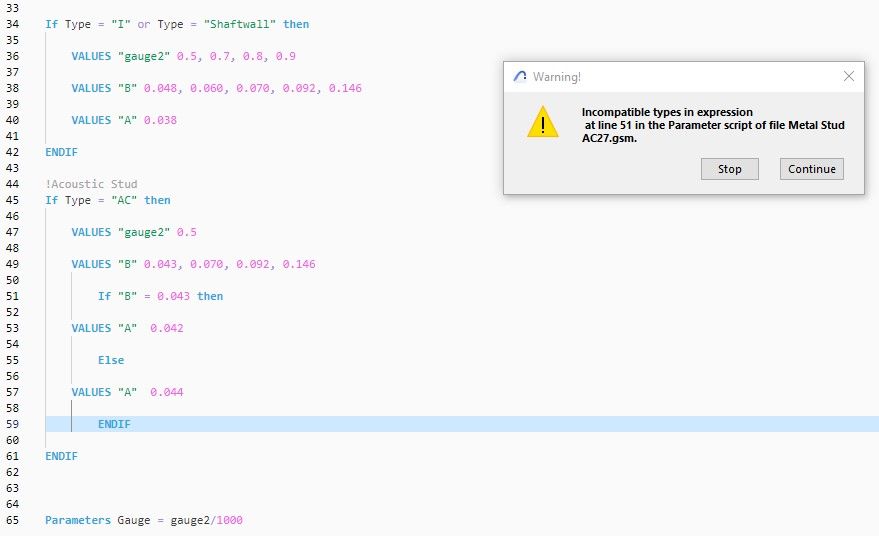Place cursor on the Else keyword

coord(111,360)
